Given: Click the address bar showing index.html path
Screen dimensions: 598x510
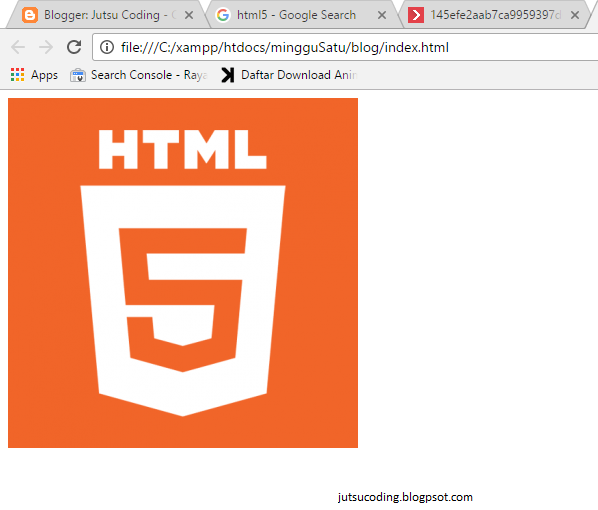Looking at the screenshot, I should (345, 47).
